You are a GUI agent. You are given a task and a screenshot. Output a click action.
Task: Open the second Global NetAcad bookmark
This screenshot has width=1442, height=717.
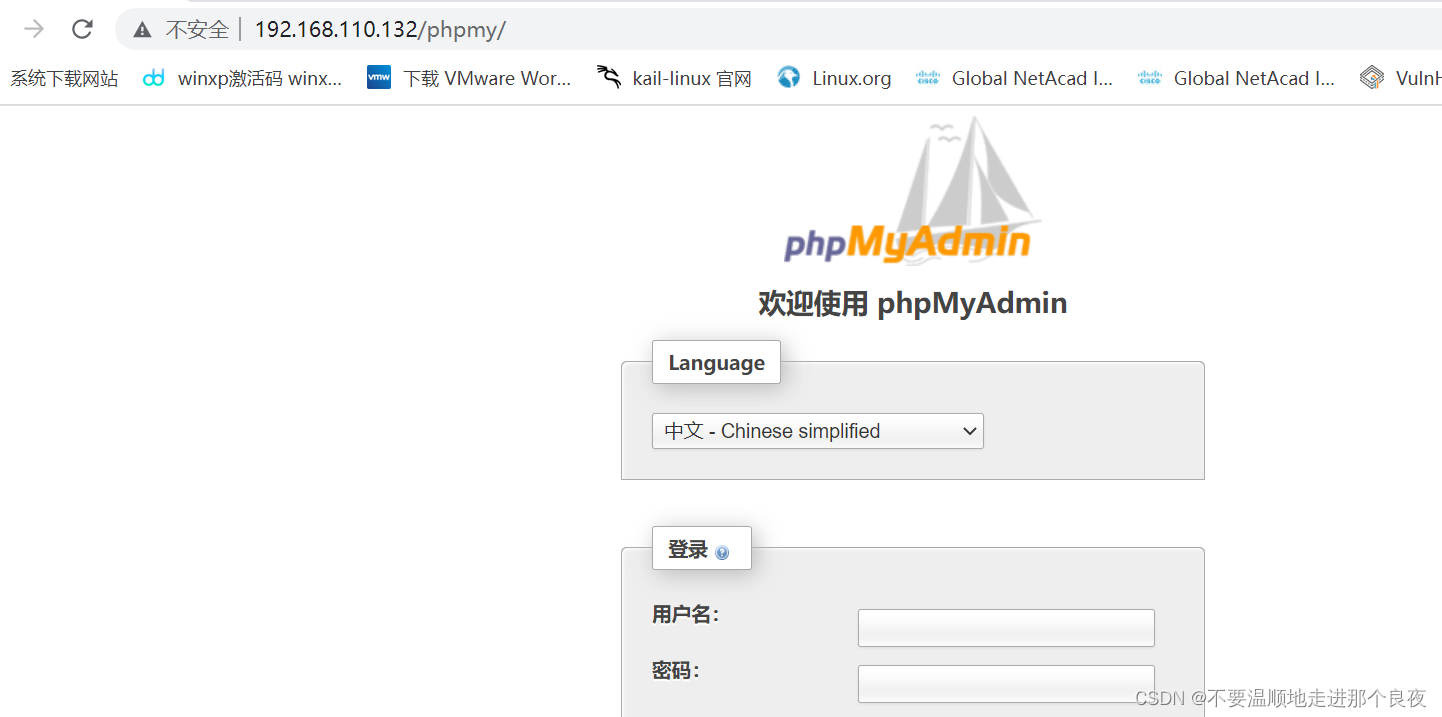[x=1236, y=78]
